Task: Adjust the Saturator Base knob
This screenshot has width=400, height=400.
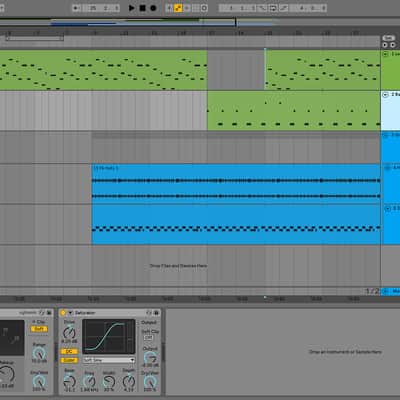Action: coord(70,381)
